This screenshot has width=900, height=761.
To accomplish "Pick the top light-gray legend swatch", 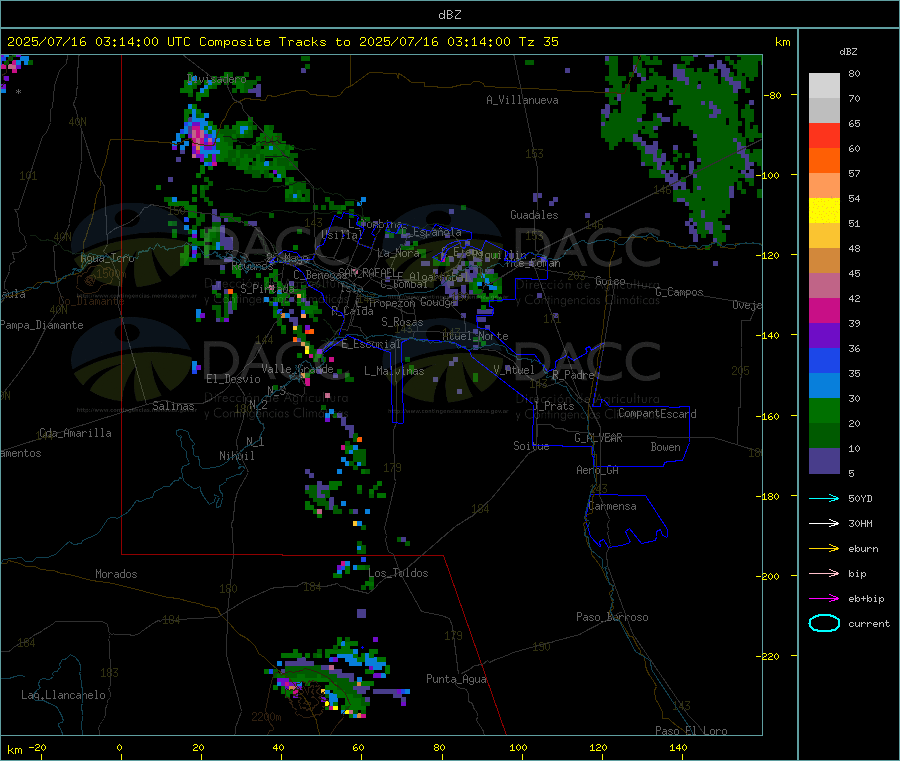I will [x=824, y=86].
